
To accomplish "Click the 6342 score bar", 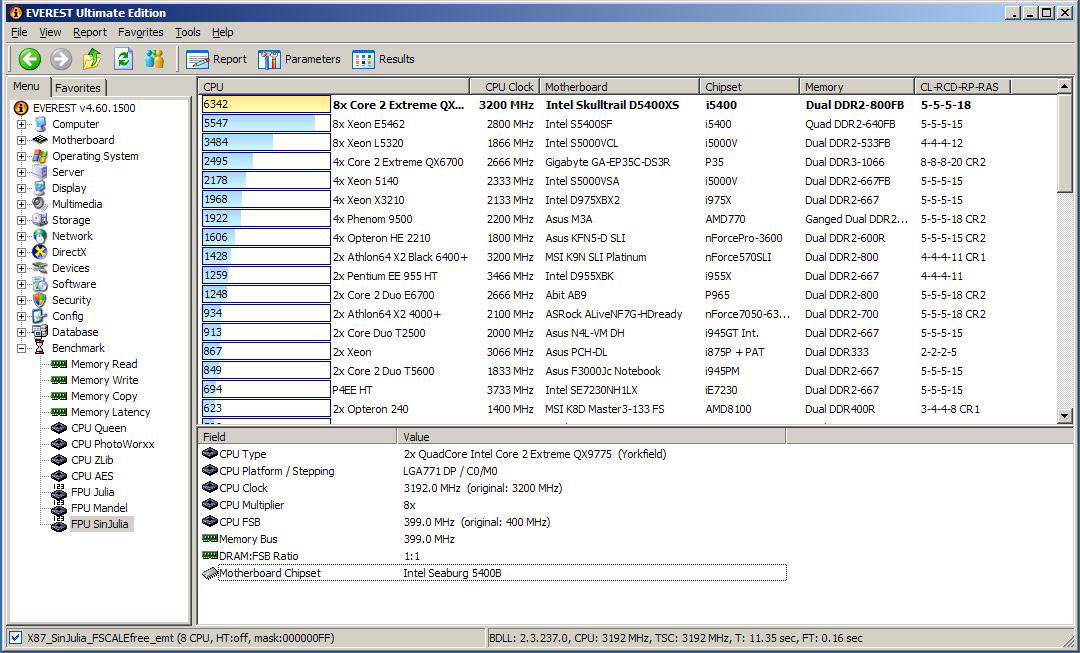I will tap(267, 105).
